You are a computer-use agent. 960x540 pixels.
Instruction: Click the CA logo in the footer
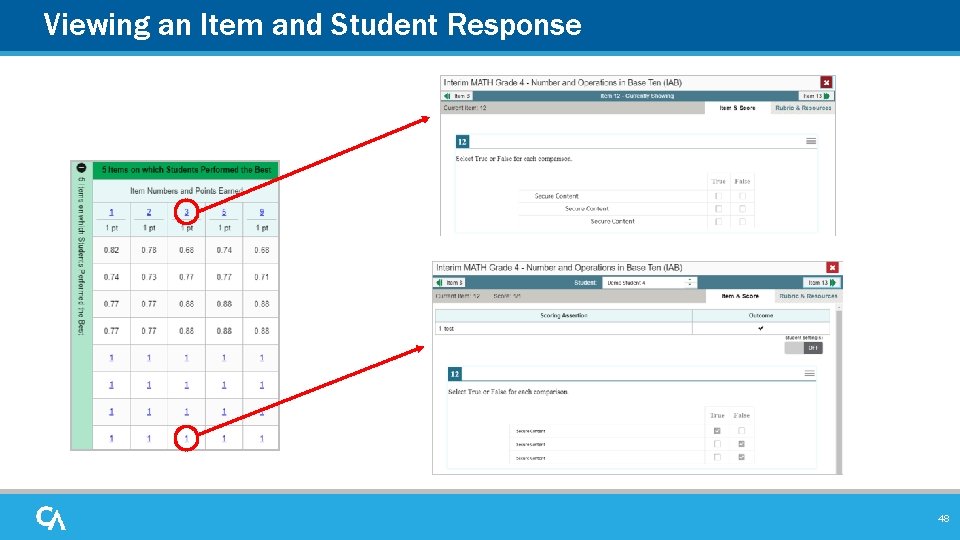pos(50,518)
